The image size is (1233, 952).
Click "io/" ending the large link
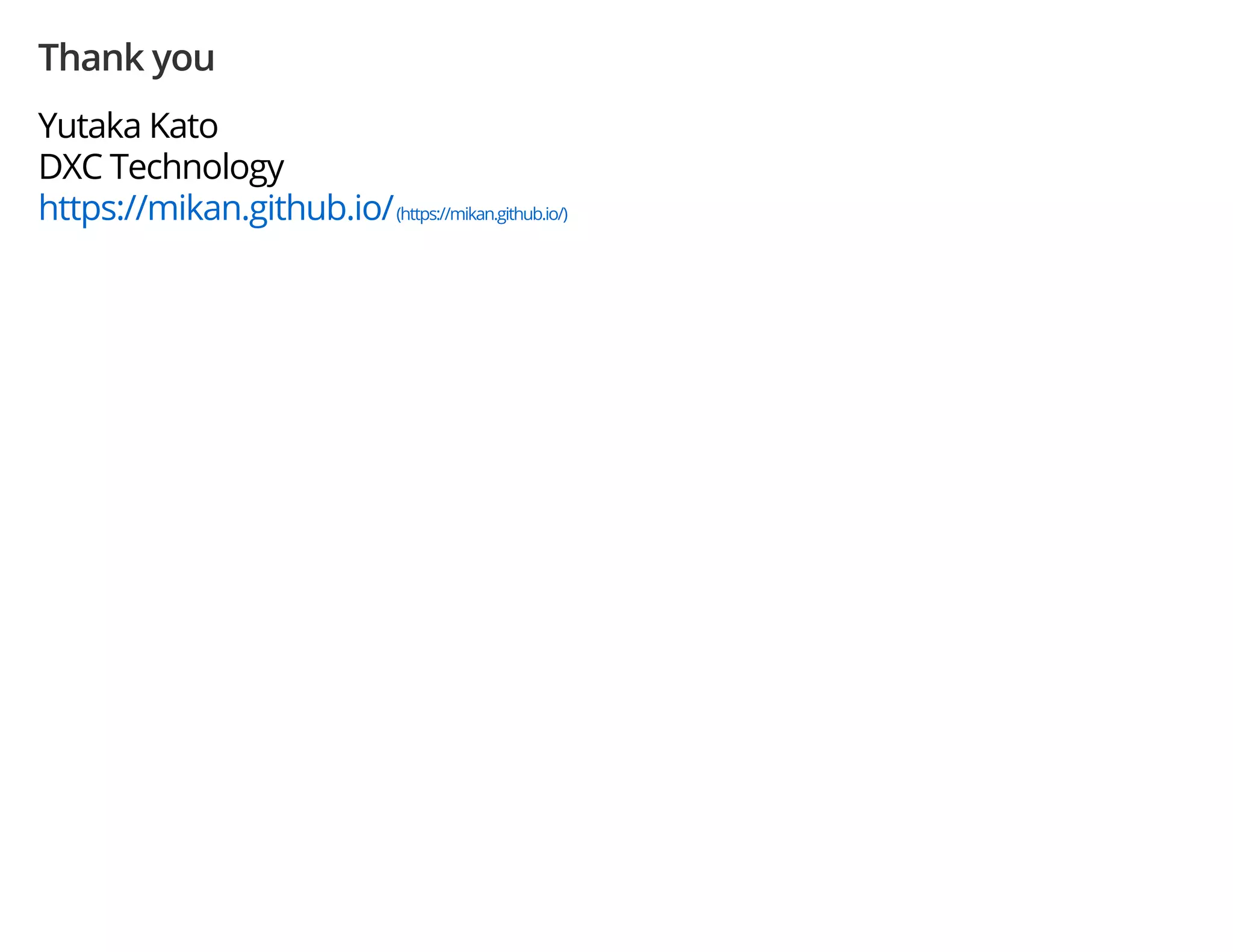tap(372, 208)
